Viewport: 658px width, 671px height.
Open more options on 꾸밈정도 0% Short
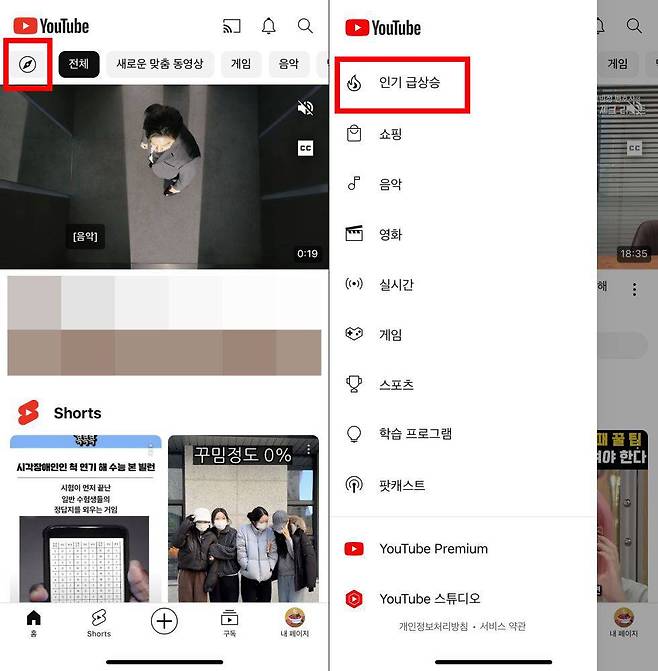coord(308,449)
